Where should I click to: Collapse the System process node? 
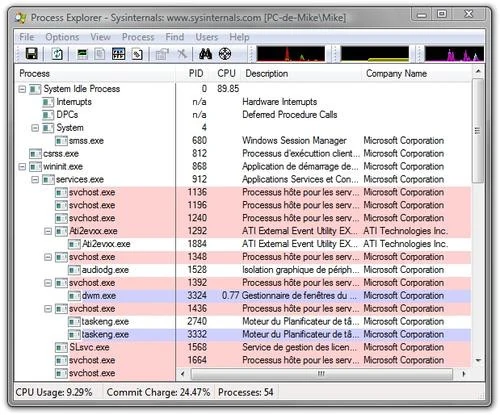pyautogui.click(x=35, y=128)
